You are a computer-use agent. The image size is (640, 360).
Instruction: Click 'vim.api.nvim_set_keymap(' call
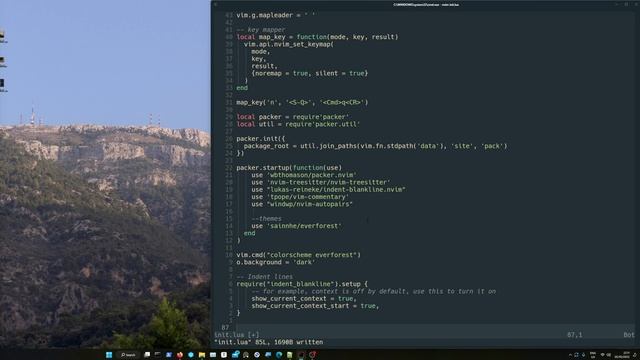coord(289,44)
